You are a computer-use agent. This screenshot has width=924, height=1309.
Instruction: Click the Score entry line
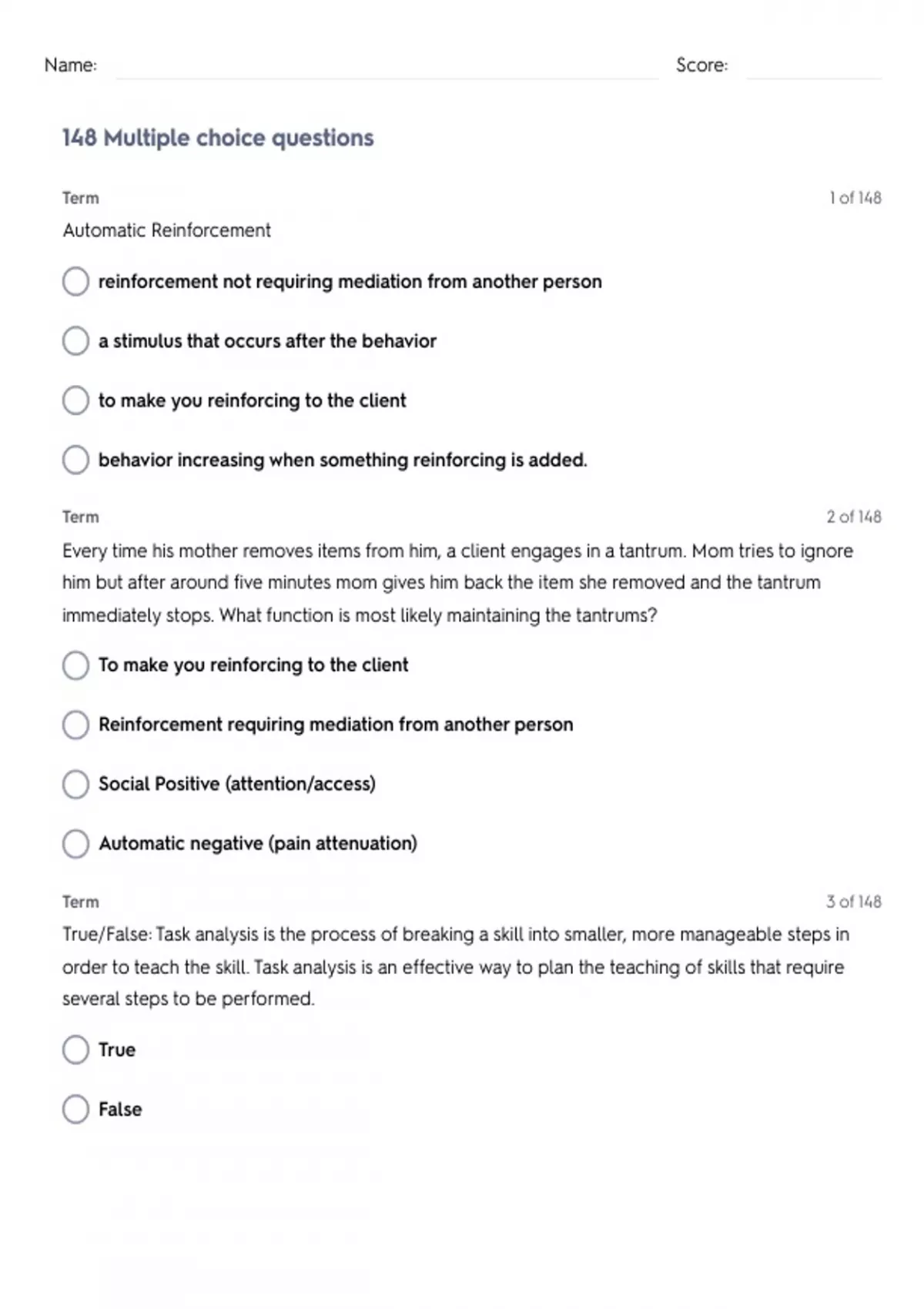813,68
